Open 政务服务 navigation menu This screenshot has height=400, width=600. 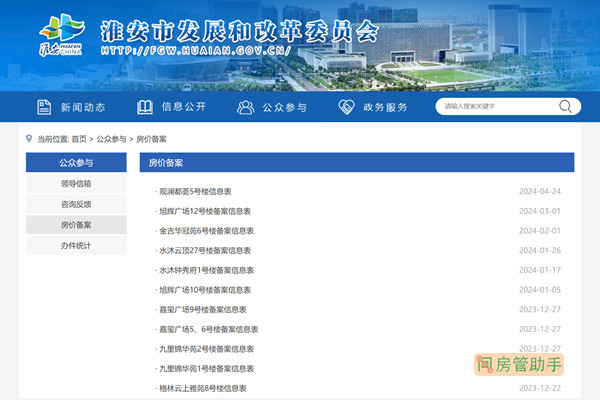[x=385, y=107]
